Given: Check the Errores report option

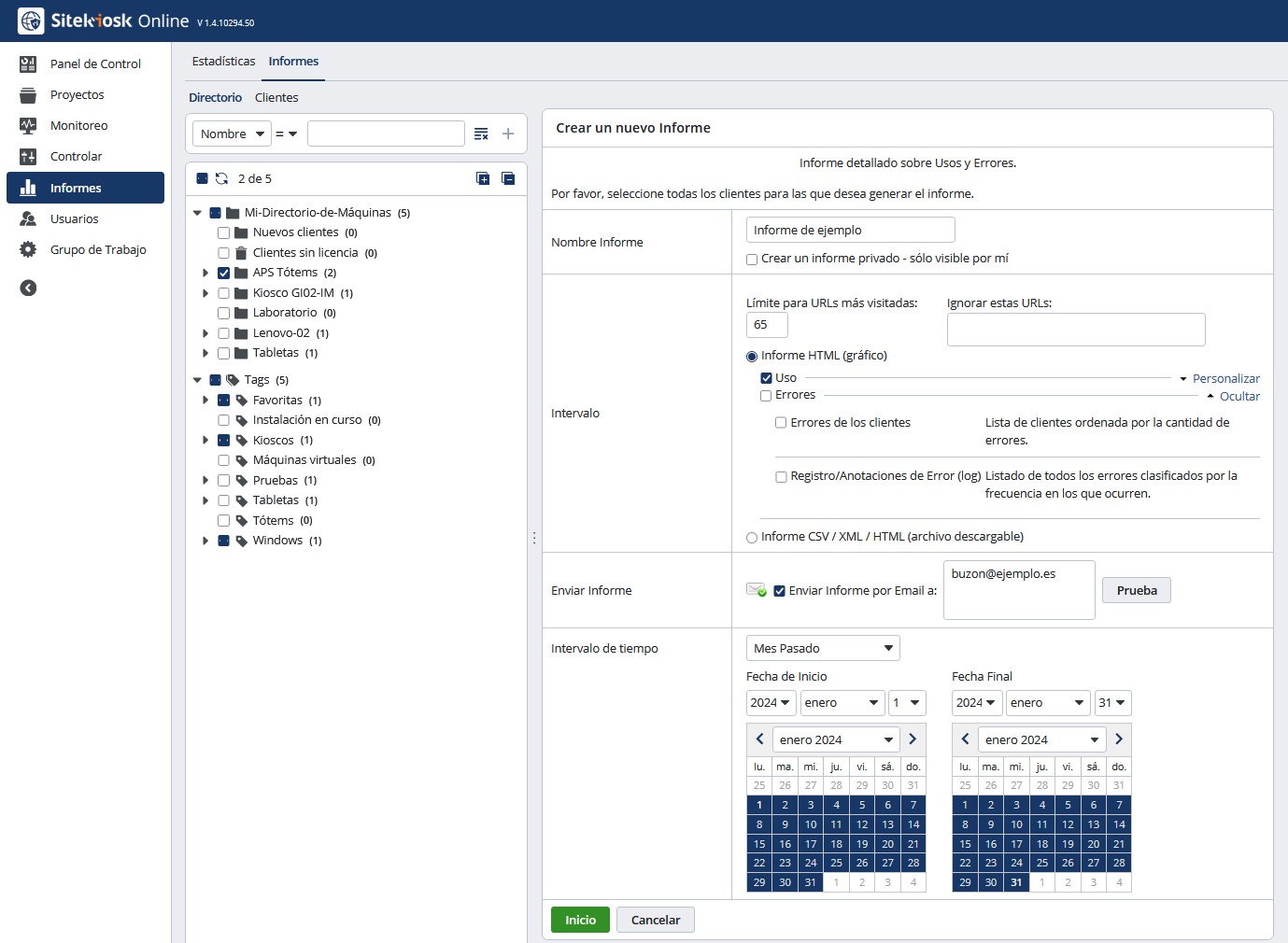Looking at the screenshot, I should click(766, 396).
